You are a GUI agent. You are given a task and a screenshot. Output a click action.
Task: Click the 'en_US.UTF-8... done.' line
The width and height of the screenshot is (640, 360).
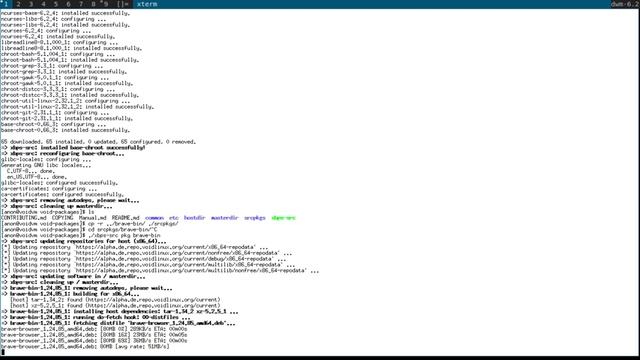37,177
